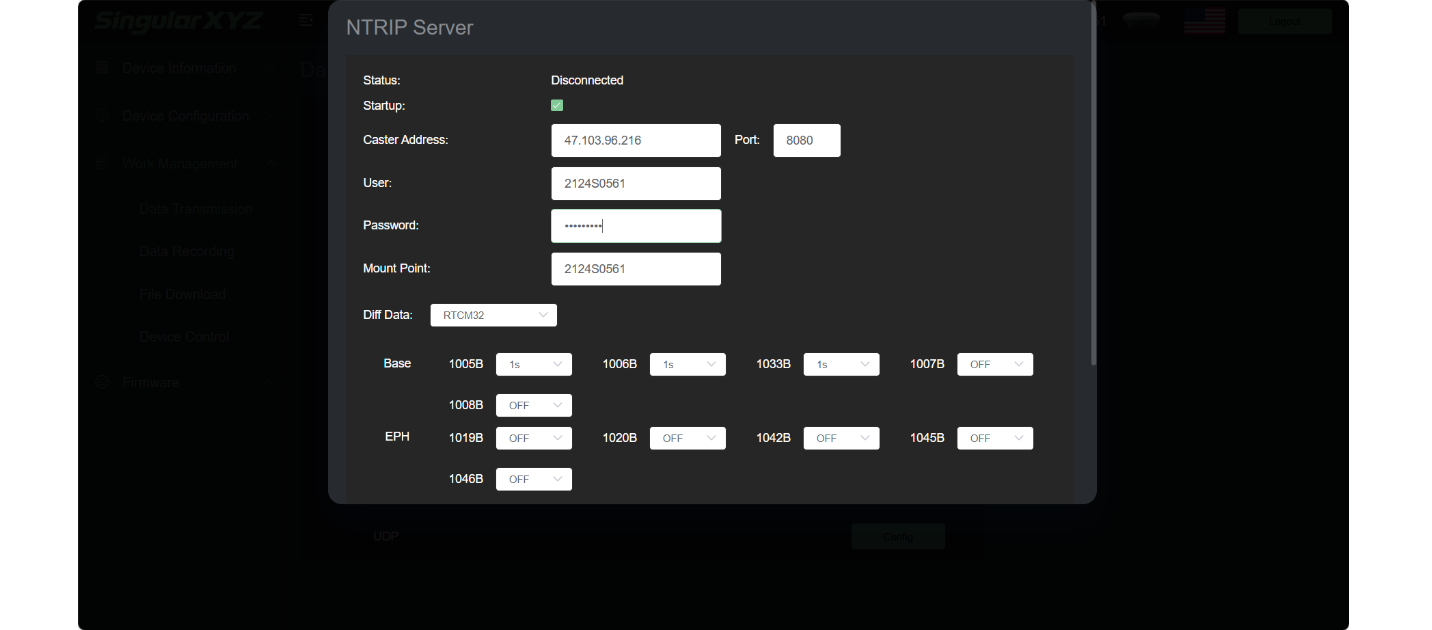Click the Device Information sidebar icon
The image size is (1432, 630).
(102, 68)
